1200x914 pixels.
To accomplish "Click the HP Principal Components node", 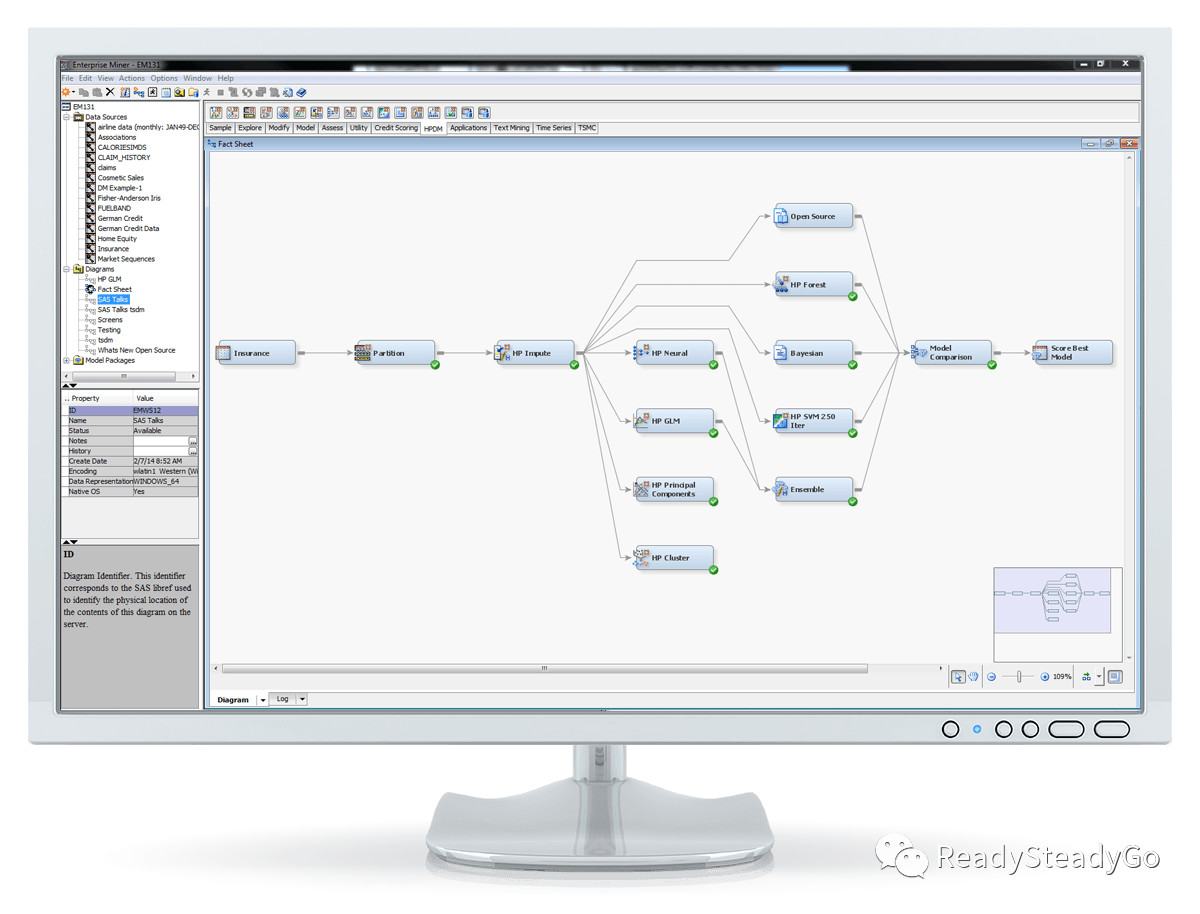I will (x=675, y=489).
